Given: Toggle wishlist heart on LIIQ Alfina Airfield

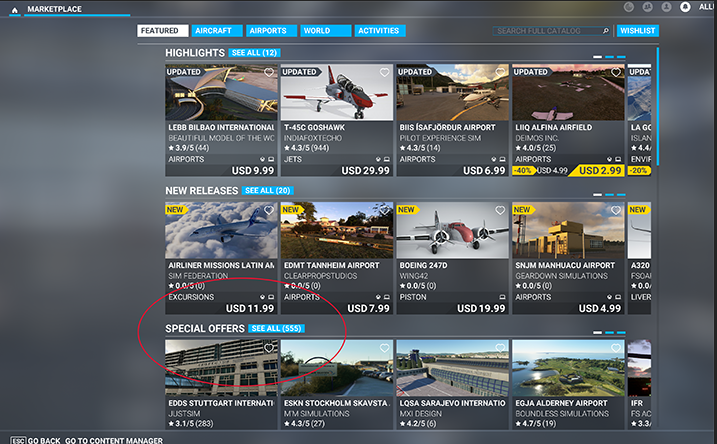Looking at the screenshot, I should [616, 72].
